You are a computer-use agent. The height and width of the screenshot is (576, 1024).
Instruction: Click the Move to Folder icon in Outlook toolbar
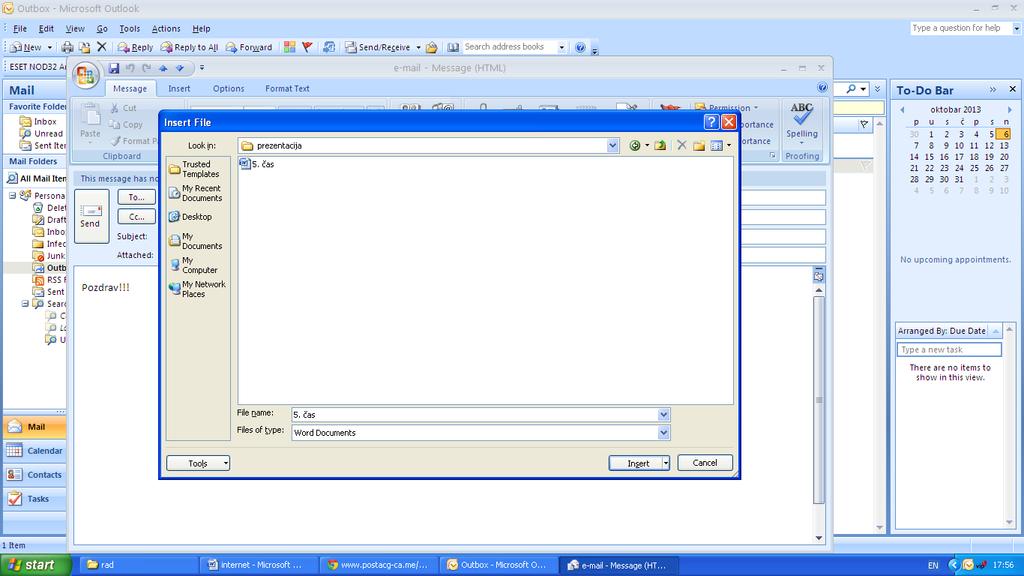pos(84,47)
